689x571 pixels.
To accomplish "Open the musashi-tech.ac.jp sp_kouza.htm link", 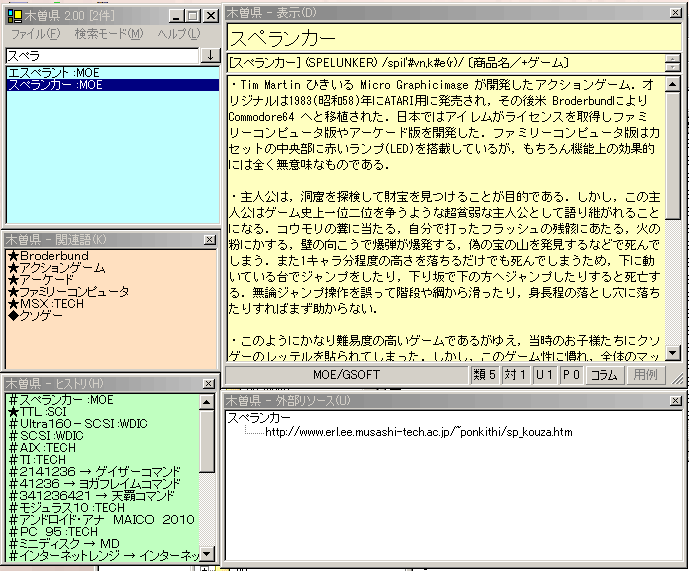I will (x=419, y=432).
